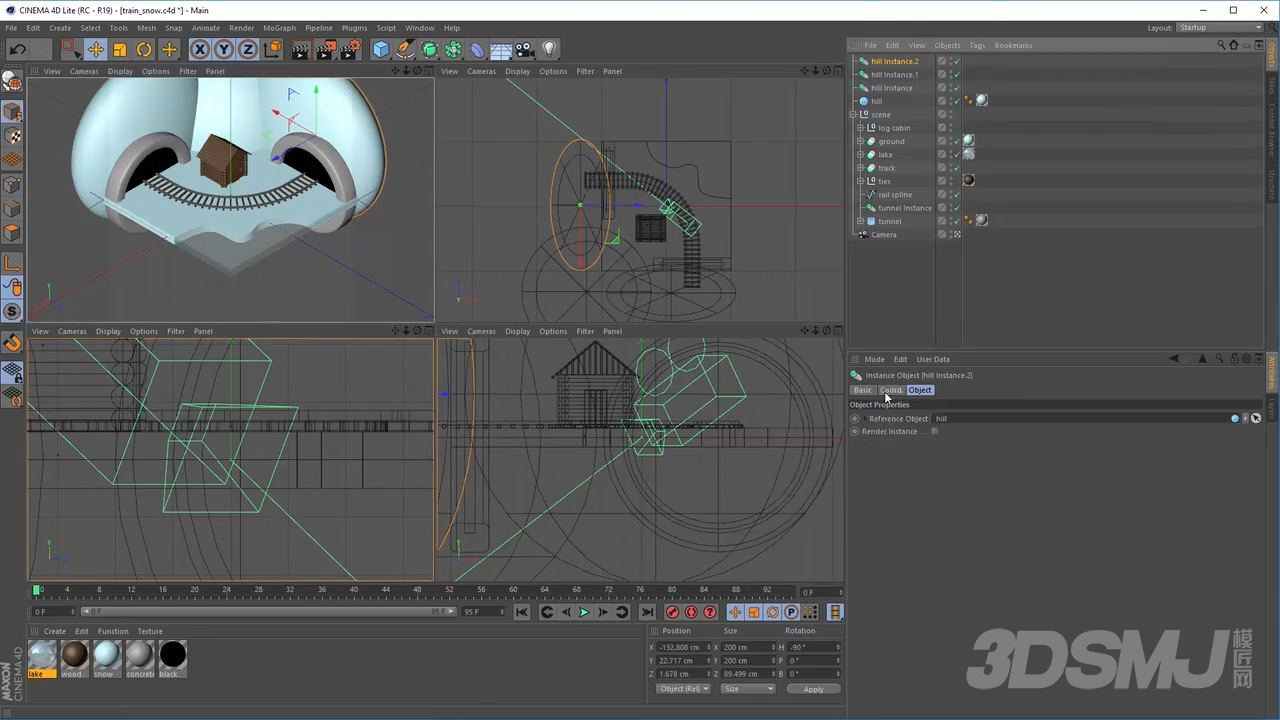Toggle the Y axis lock
Image resolution: width=1280 pixels, height=720 pixels.
pyautogui.click(x=224, y=49)
